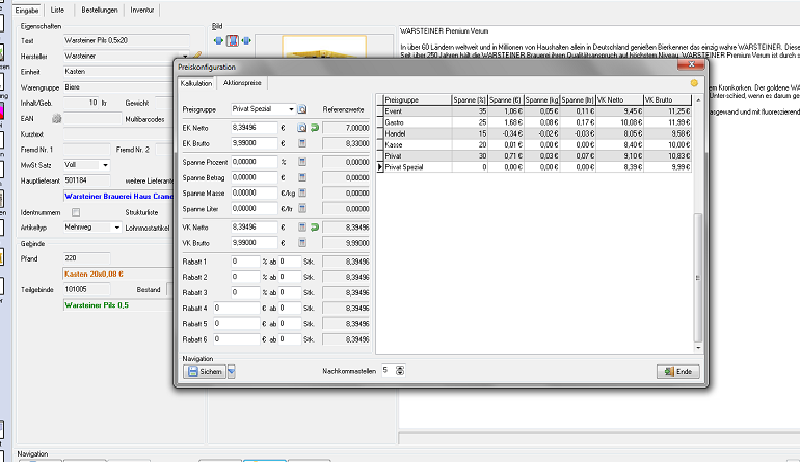Viewport: 800px width, 462px height.
Task: Select the Kalkulation tab
Action: 196,83
